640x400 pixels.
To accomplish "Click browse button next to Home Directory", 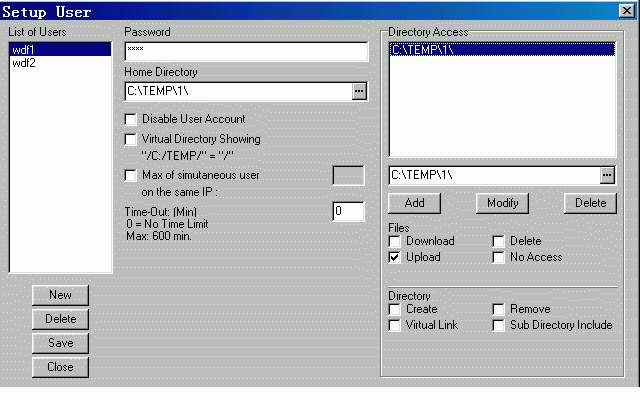I will (360, 91).
